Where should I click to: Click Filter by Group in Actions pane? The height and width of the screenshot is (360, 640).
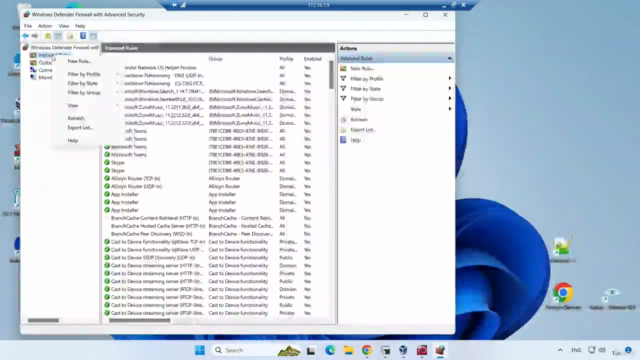367,99
